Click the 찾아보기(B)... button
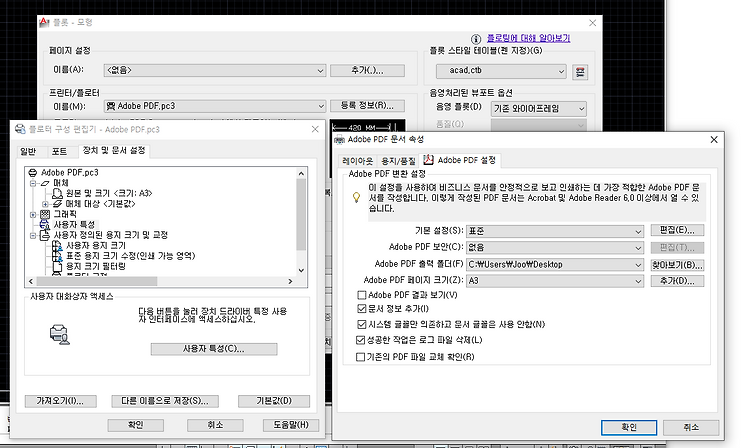 (x=677, y=264)
